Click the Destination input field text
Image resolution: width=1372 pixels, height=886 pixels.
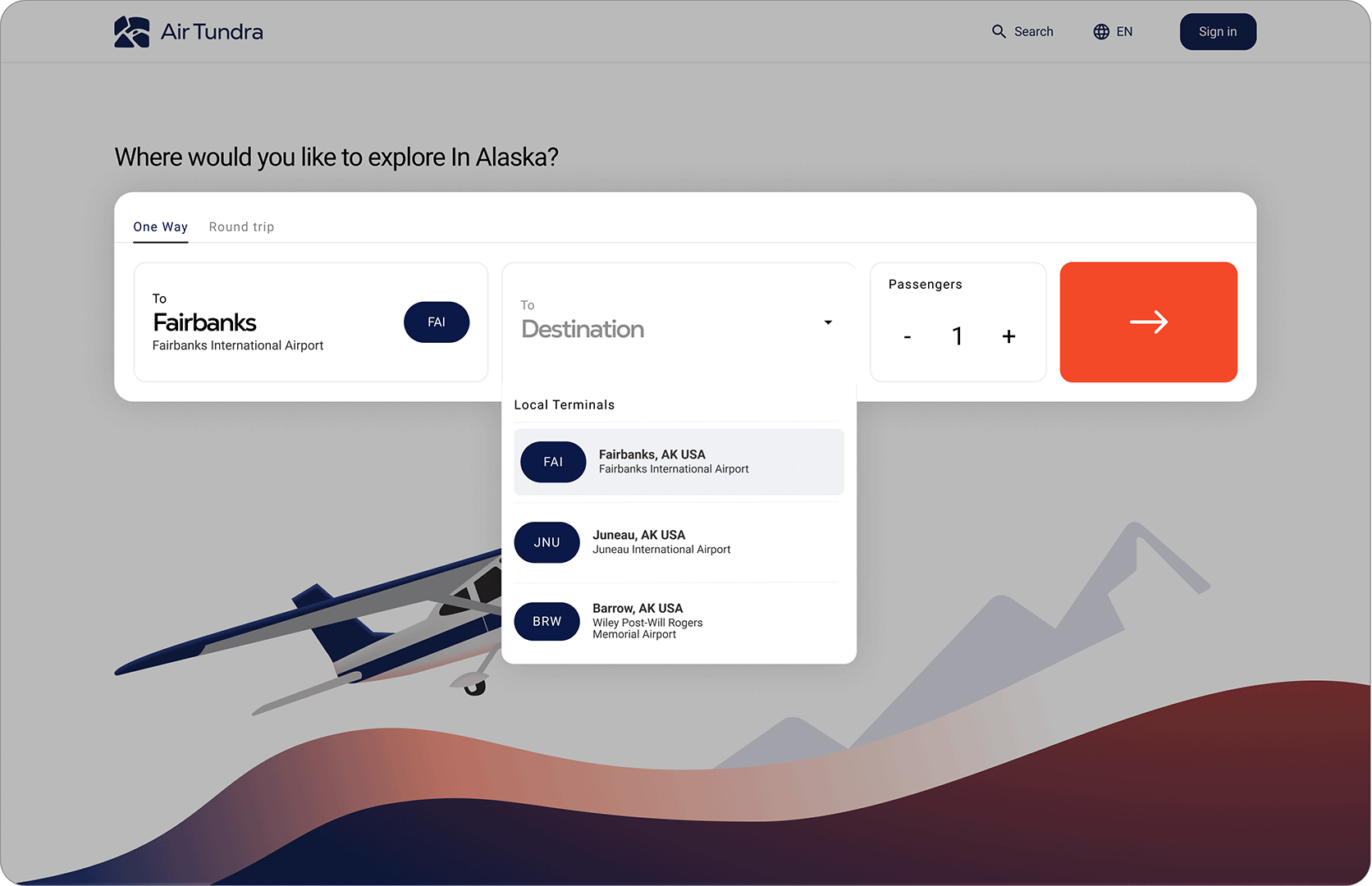(x=583, y=329)
